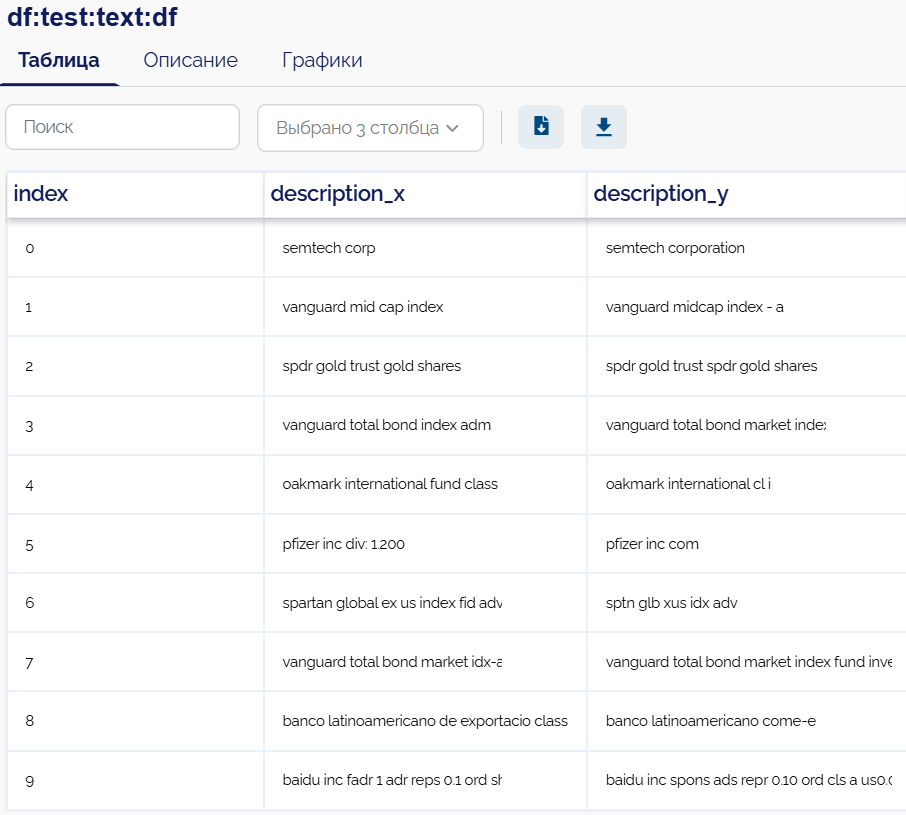Select cell 'spartan global ex us index fid adv'

[425, 603]
